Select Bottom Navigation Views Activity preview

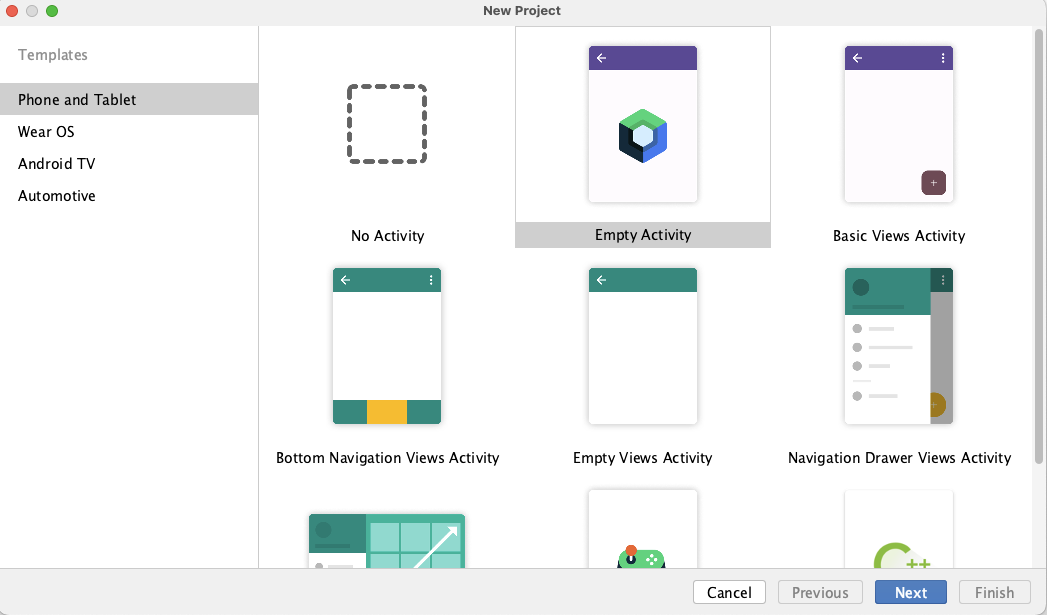click(387, 346)
